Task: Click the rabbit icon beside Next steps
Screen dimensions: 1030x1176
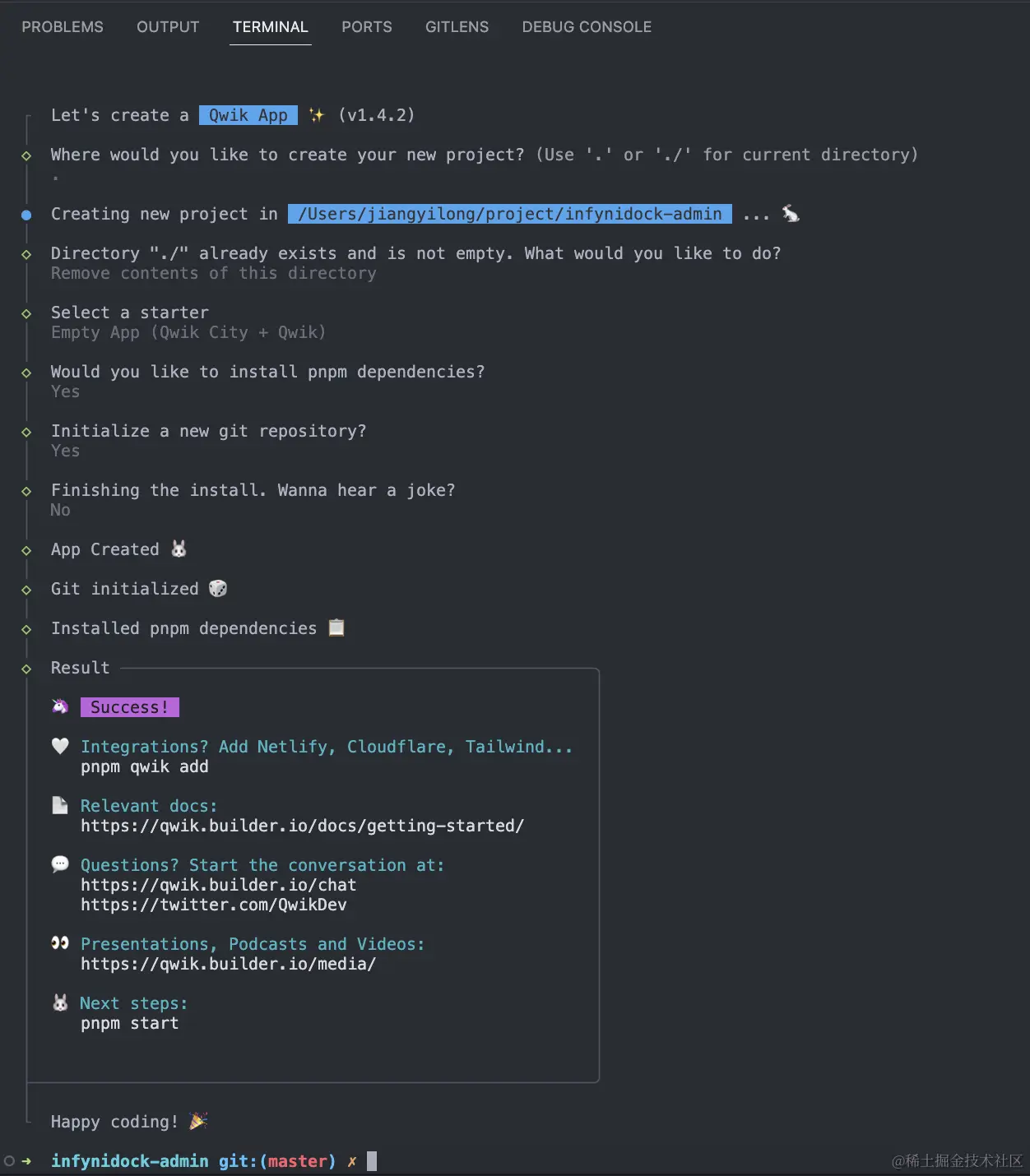Action: click(60, 1002)
